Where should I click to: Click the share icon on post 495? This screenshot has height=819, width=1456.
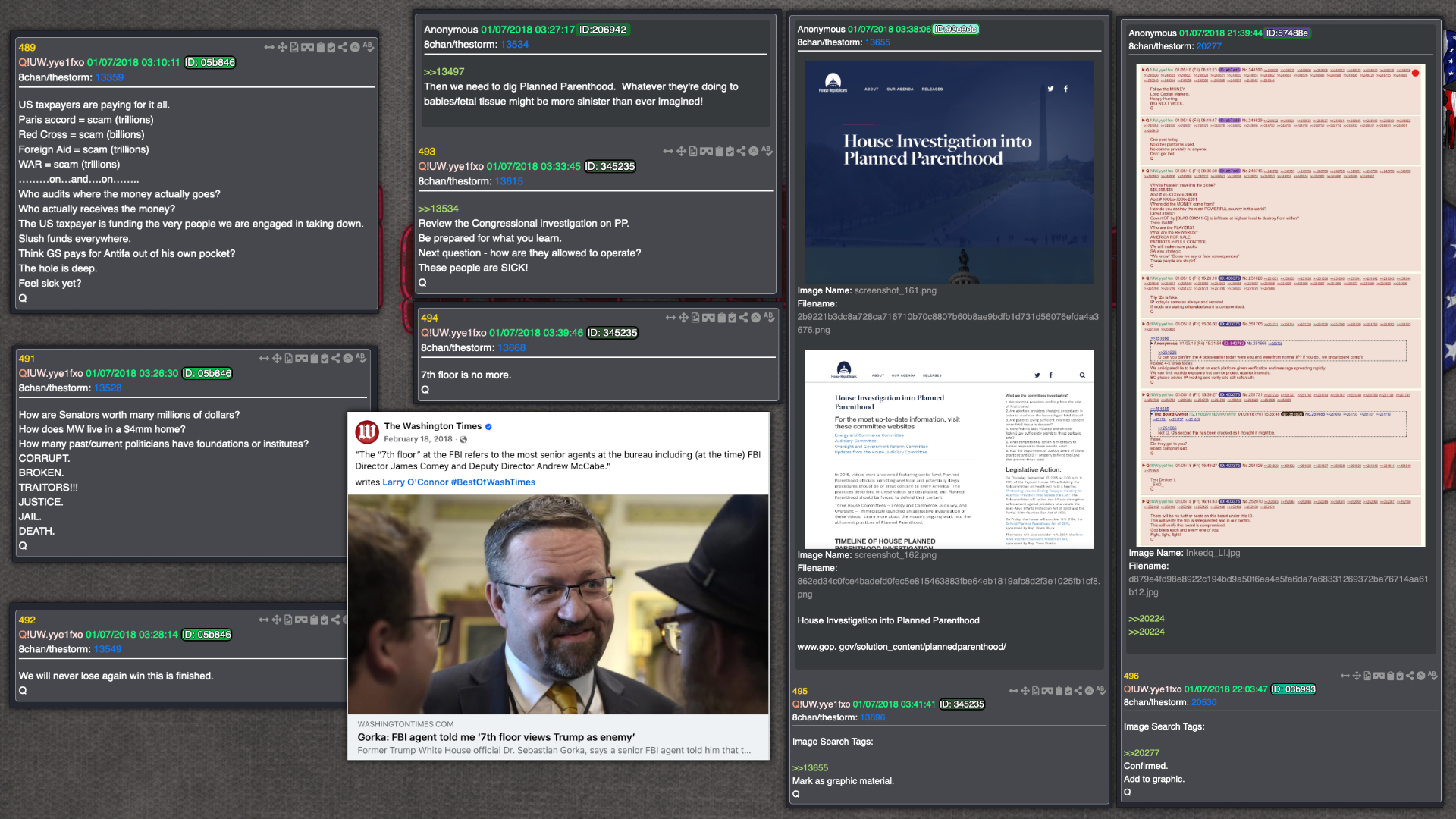pos(1079,691)
